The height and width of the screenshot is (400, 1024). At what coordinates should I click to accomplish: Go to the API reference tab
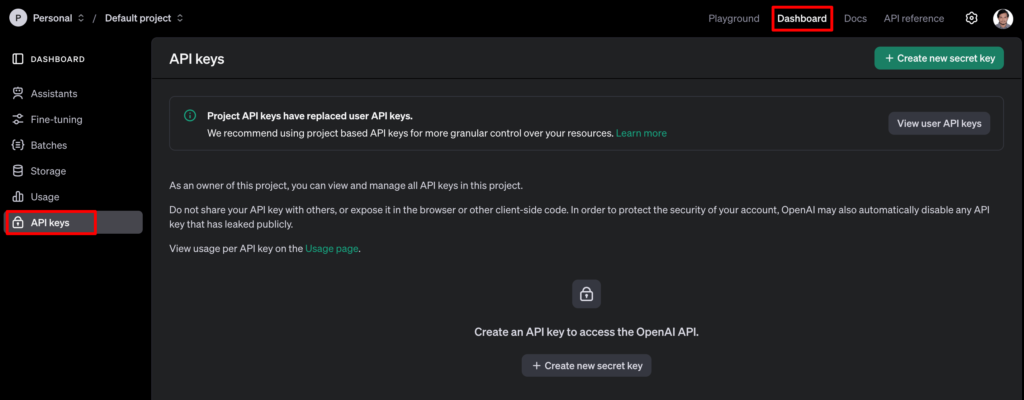tap(913, 18)
